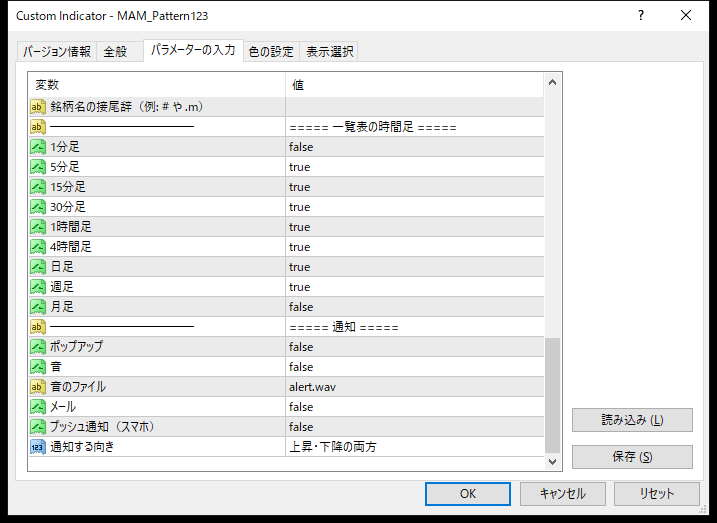
Task: Click the scrollbar down arrow
Action: [552, 462]
